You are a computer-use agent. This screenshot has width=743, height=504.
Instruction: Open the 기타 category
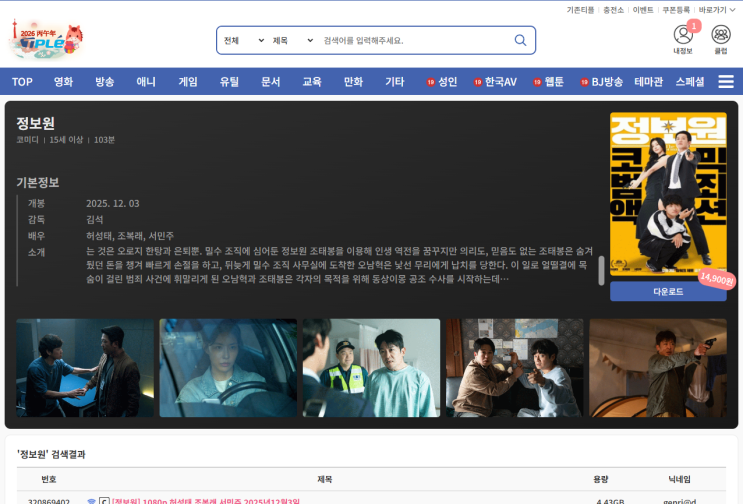pyautogui.click(x=395, y=81)
